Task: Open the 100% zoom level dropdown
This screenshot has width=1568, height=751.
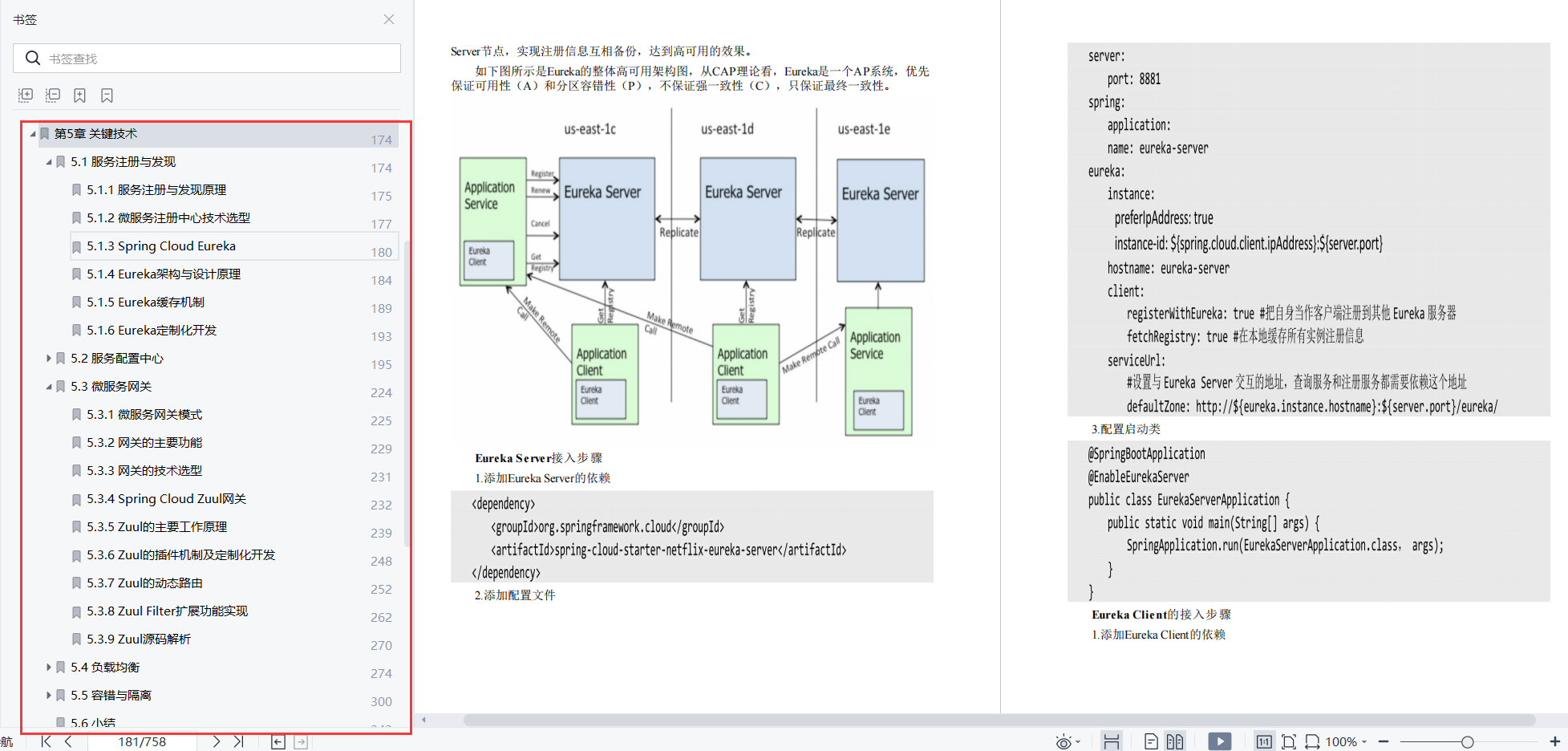Action: pyautogui.click(x=1347, y=741)
